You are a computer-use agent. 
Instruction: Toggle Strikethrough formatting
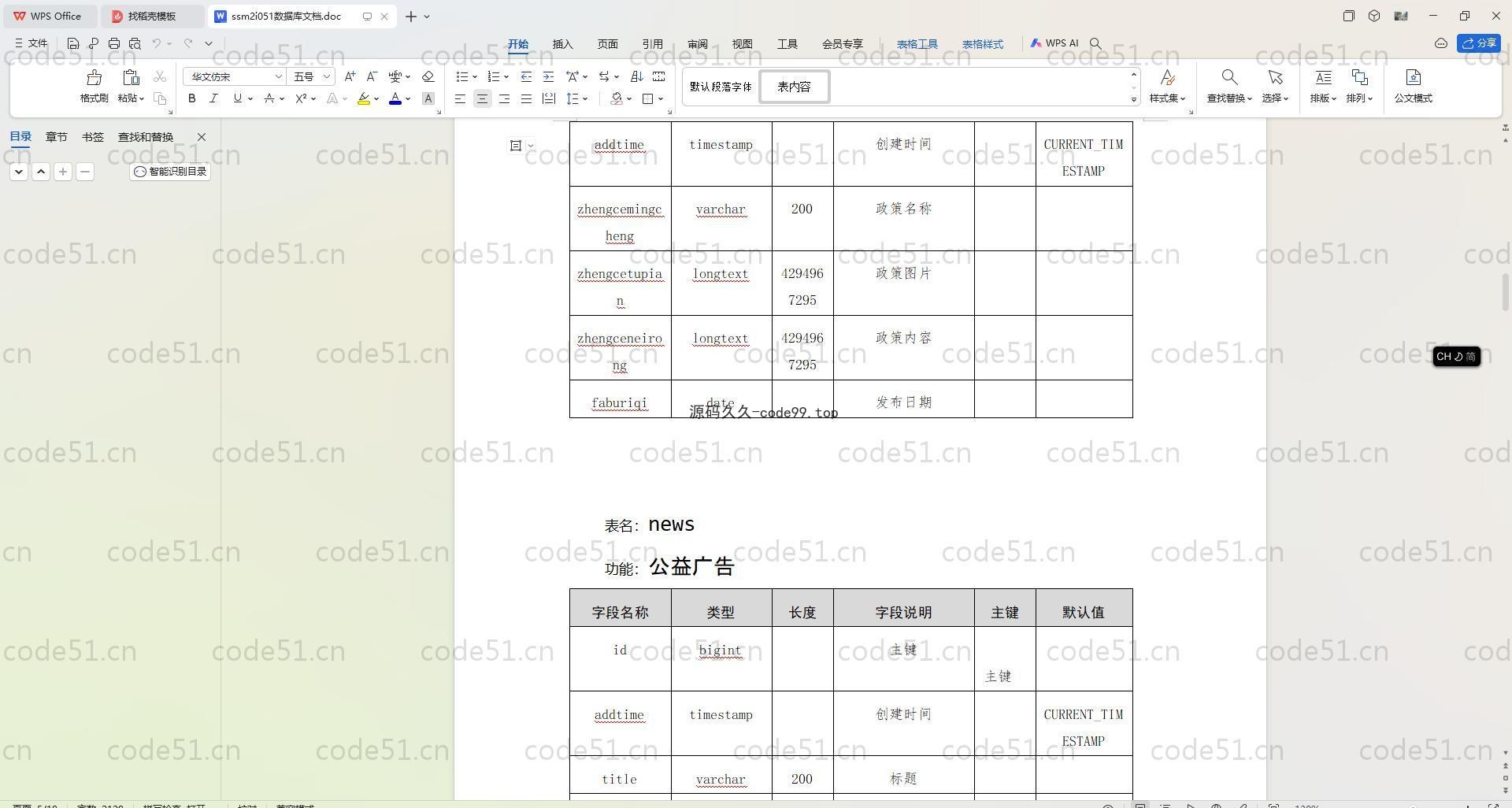(269, 98)
